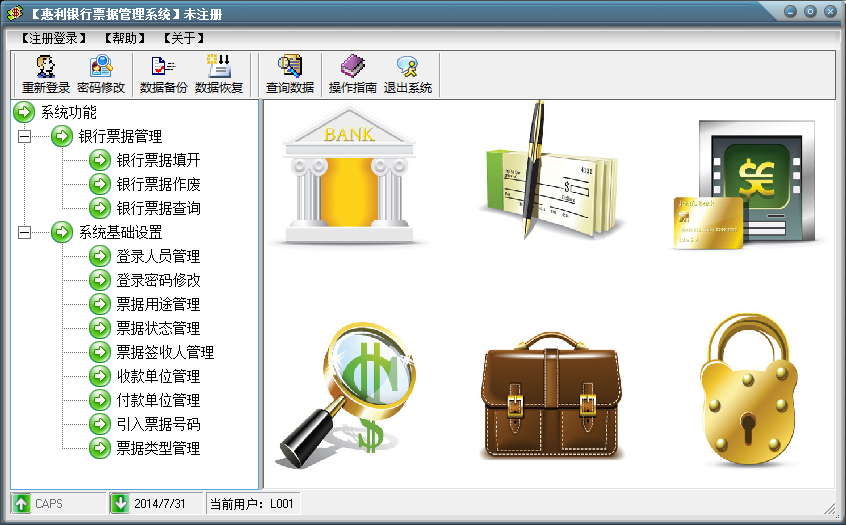Open the 【帮助】 menu
Screen dimensions: 846x525
[125, 38]
